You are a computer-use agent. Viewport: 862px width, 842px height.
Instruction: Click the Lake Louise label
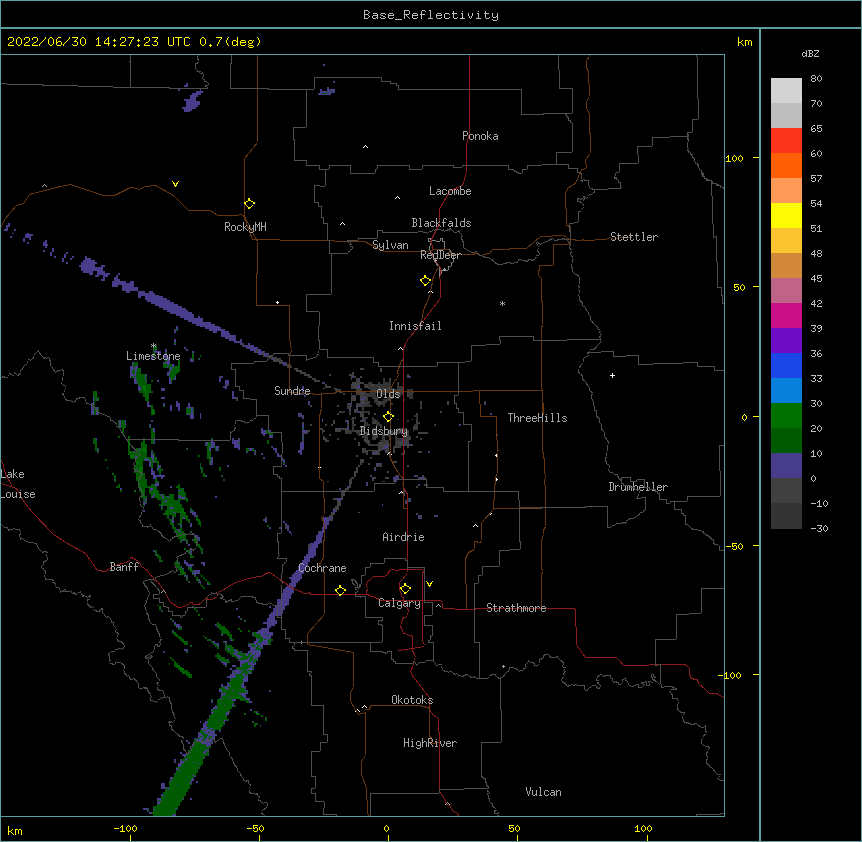click(x=18, y=484)
